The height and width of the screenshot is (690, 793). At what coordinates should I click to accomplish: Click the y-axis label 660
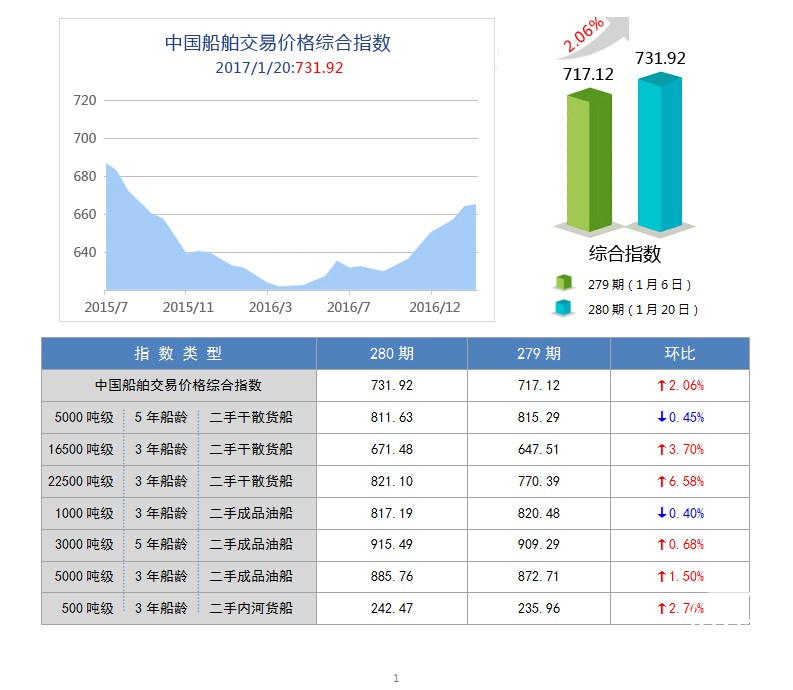84,214
